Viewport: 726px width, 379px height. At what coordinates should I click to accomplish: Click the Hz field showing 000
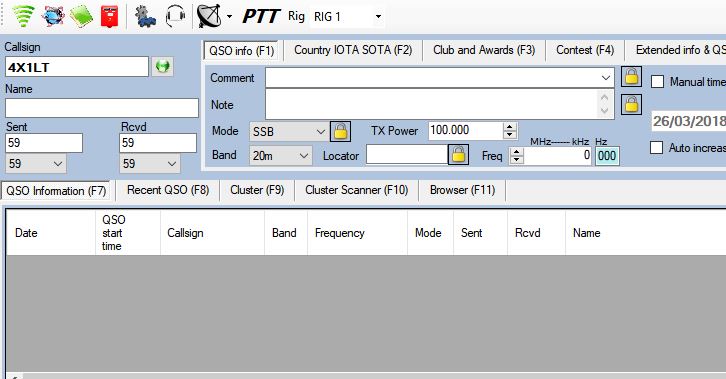(607, 156)
